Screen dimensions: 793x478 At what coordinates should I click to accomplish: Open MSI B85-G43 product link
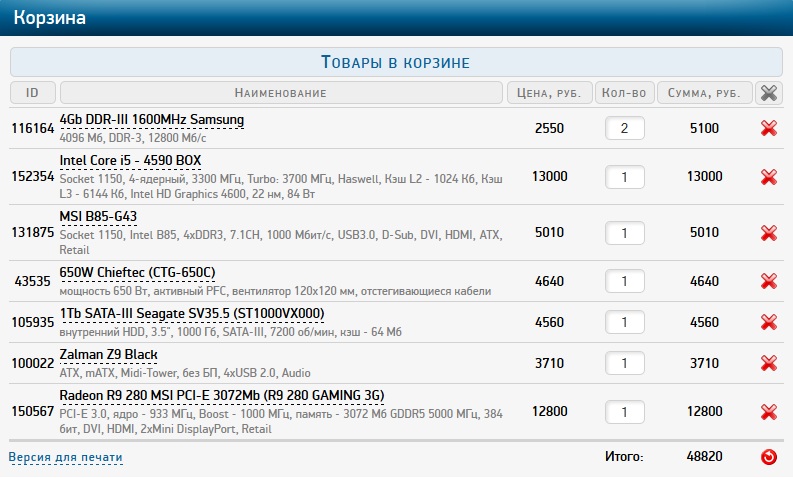pyautogui.click(x=98, y=216)
